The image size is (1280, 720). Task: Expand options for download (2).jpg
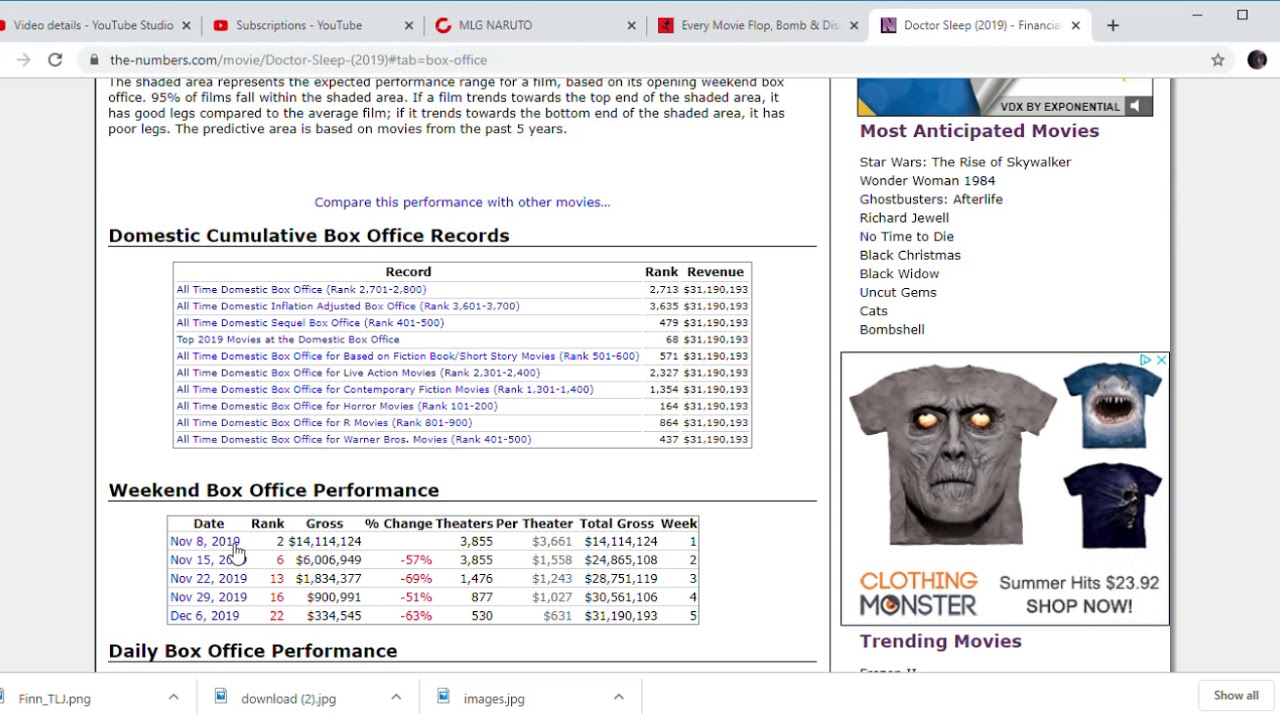tap(396, 697)
